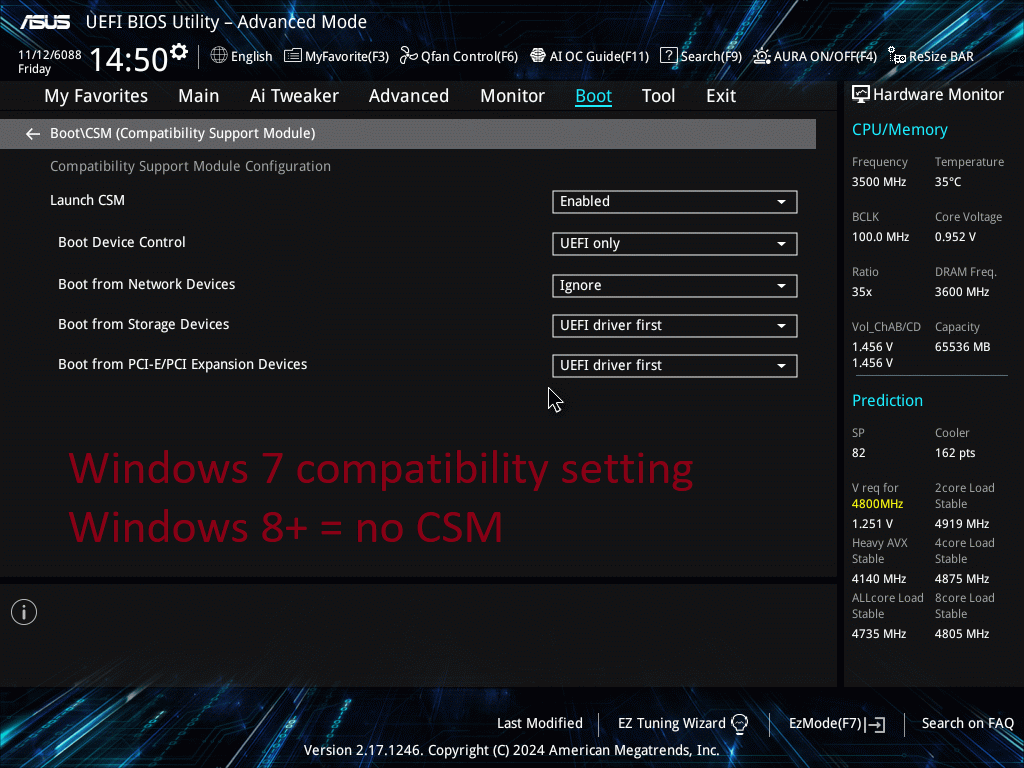Click the settings gear icon beside the clock
This screenshot has width=1024, height=768.
click(179, 51)
